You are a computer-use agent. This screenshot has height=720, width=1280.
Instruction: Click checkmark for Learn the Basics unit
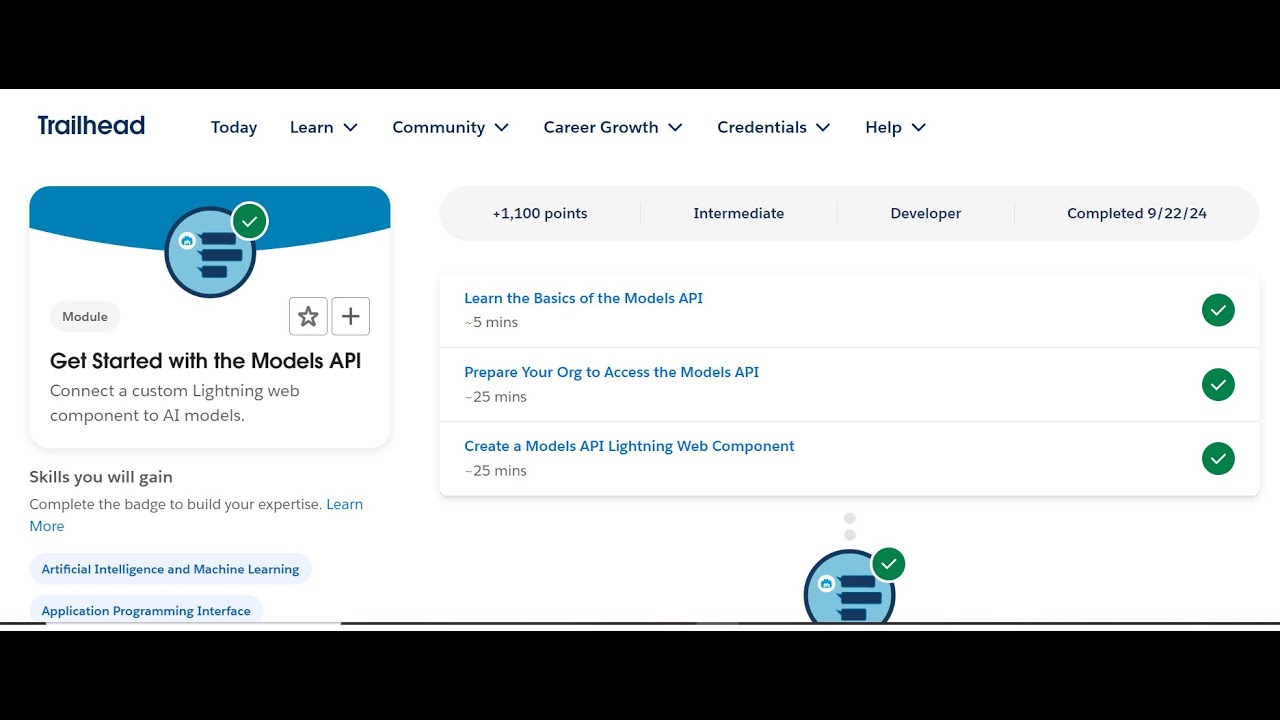[x=1218, y=310]
